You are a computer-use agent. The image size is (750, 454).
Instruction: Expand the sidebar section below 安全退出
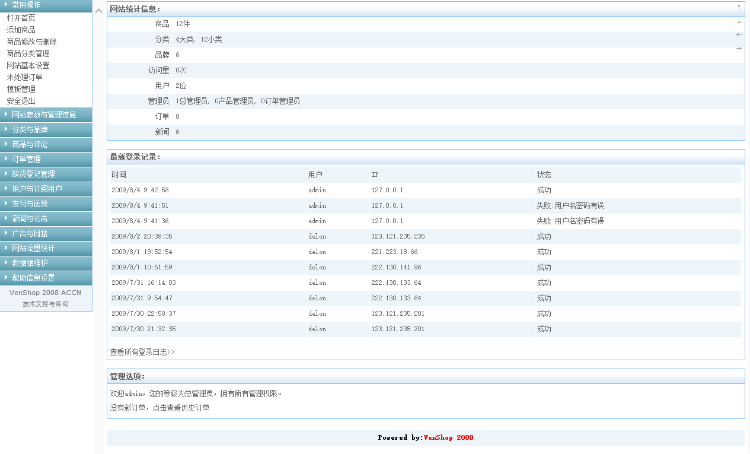click(x=46, y=115)
